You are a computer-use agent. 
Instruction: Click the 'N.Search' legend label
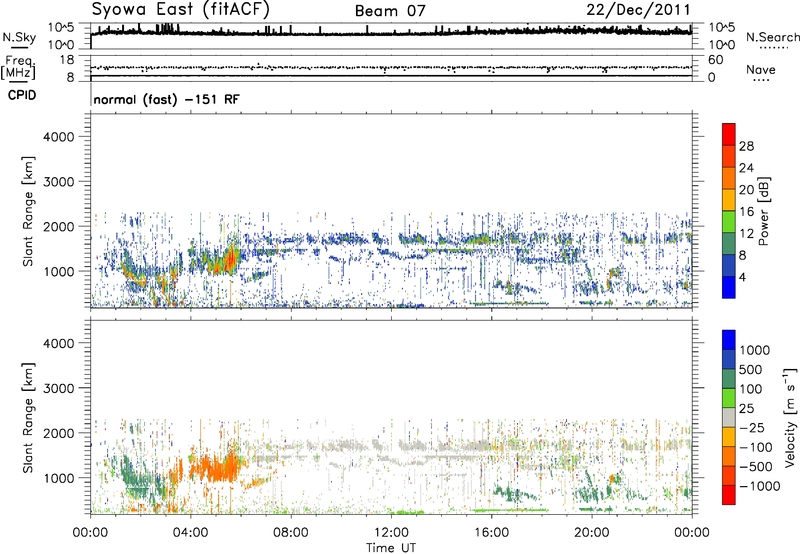[x=772, y=37]
